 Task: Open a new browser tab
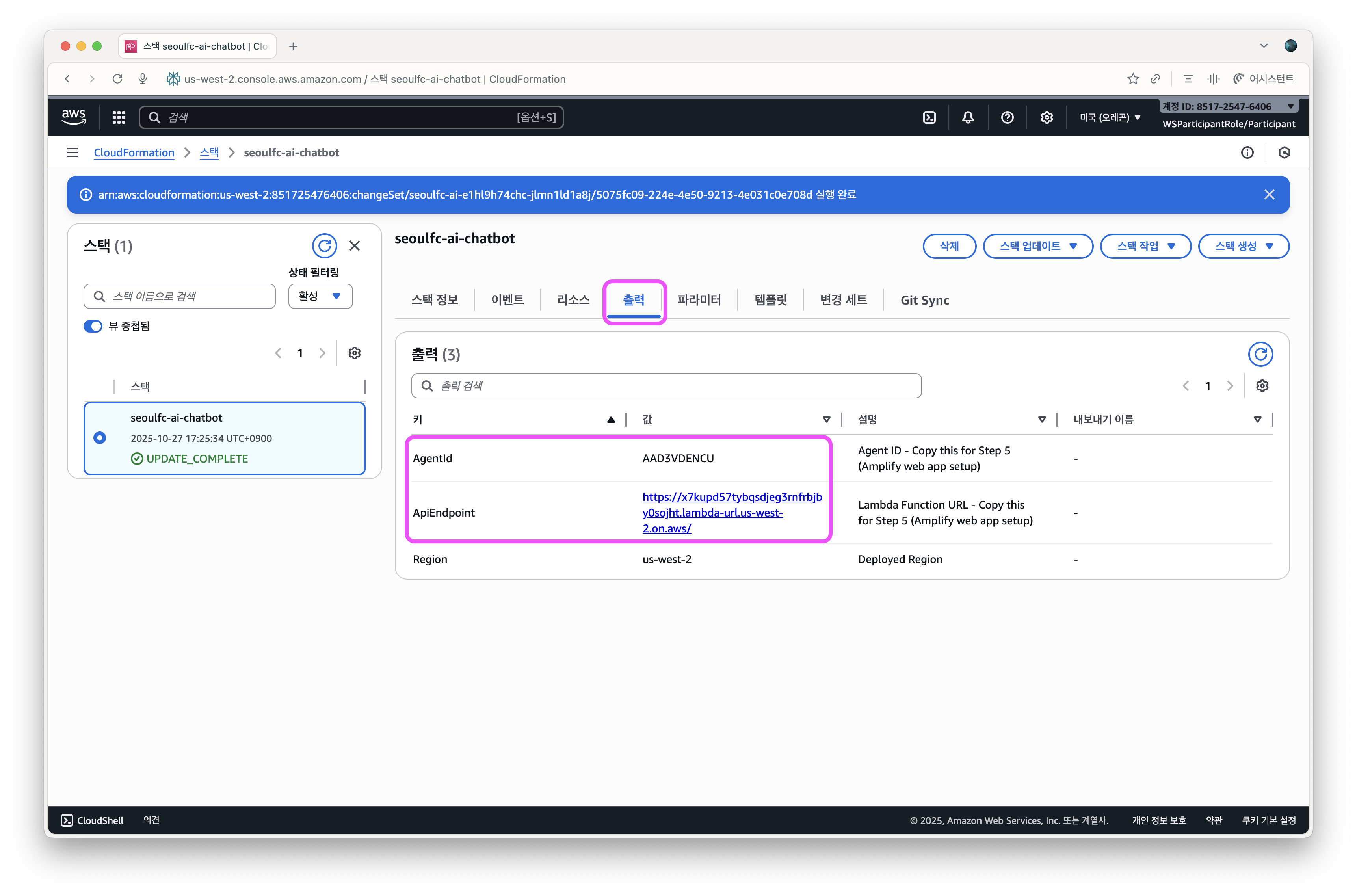click(x=293, y=46)
